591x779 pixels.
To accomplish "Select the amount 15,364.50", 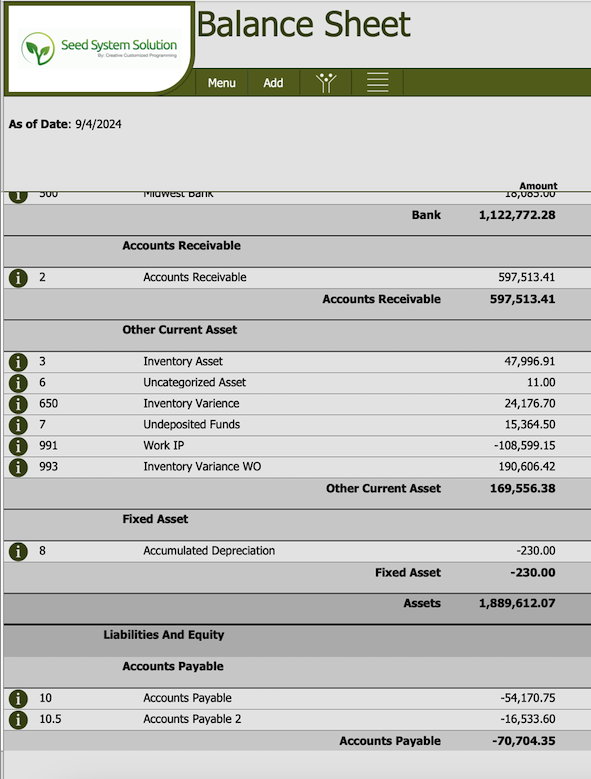I will (x=529, y=424).
